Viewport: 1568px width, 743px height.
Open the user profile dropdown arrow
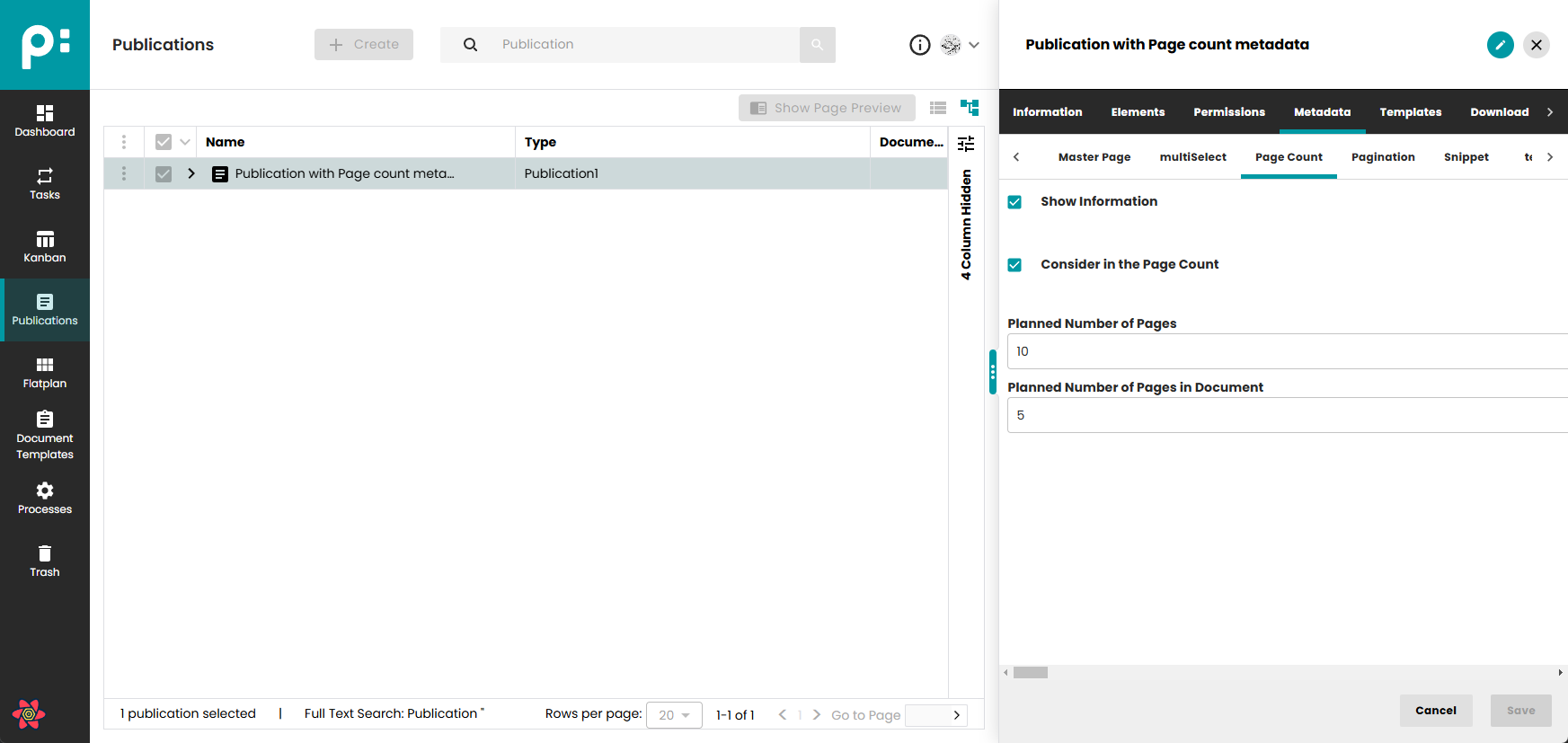974,45
